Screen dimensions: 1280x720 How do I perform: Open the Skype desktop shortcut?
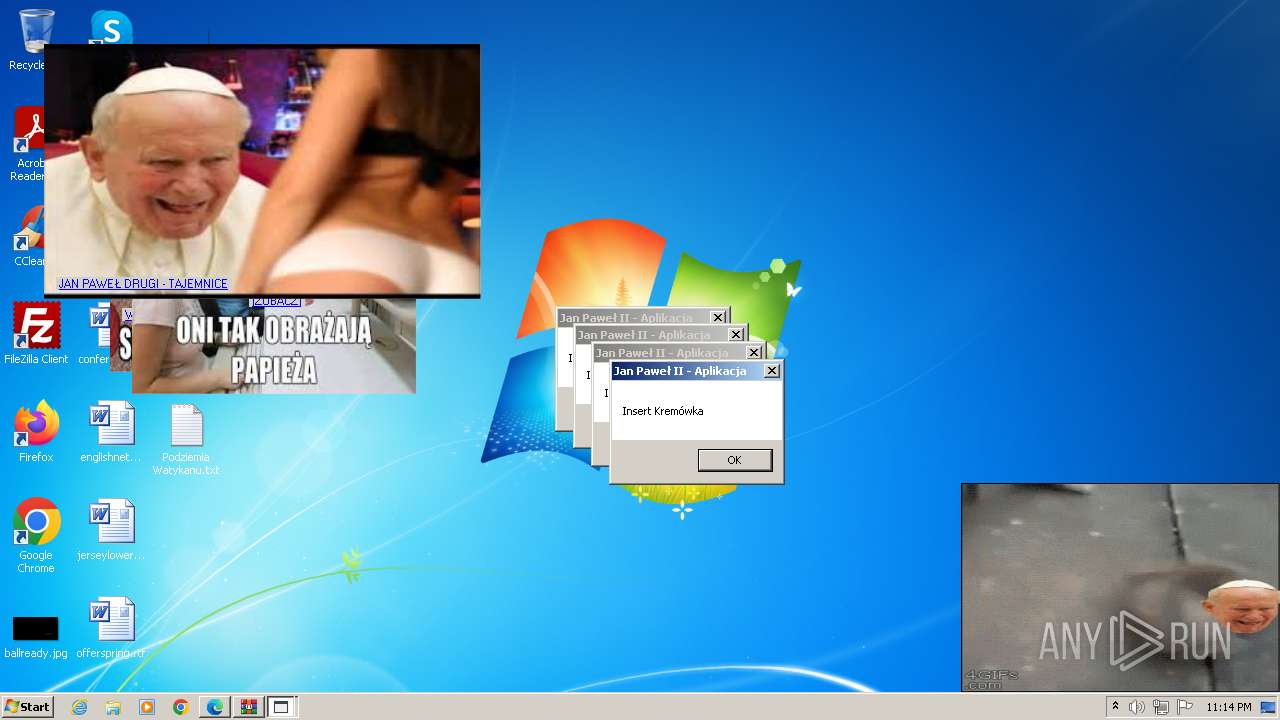[x=111, y=27]
